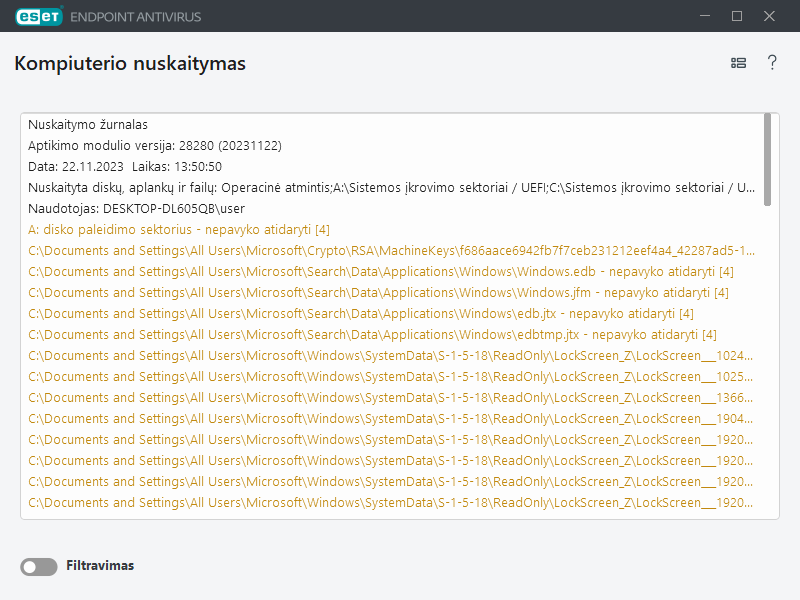Close the ESET Endpoint Antivirus window
800x600 pixels.
coord(769,16)
